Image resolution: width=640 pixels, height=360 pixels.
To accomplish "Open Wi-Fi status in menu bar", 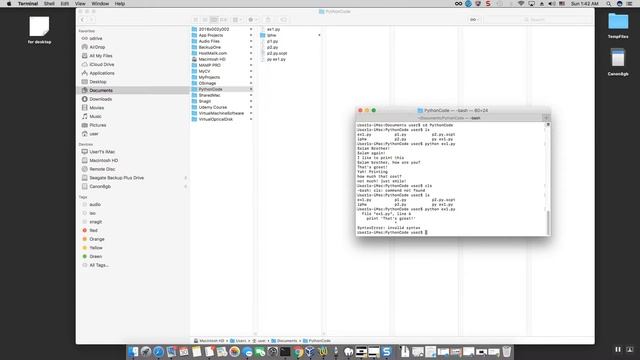I will pos(521,4).
